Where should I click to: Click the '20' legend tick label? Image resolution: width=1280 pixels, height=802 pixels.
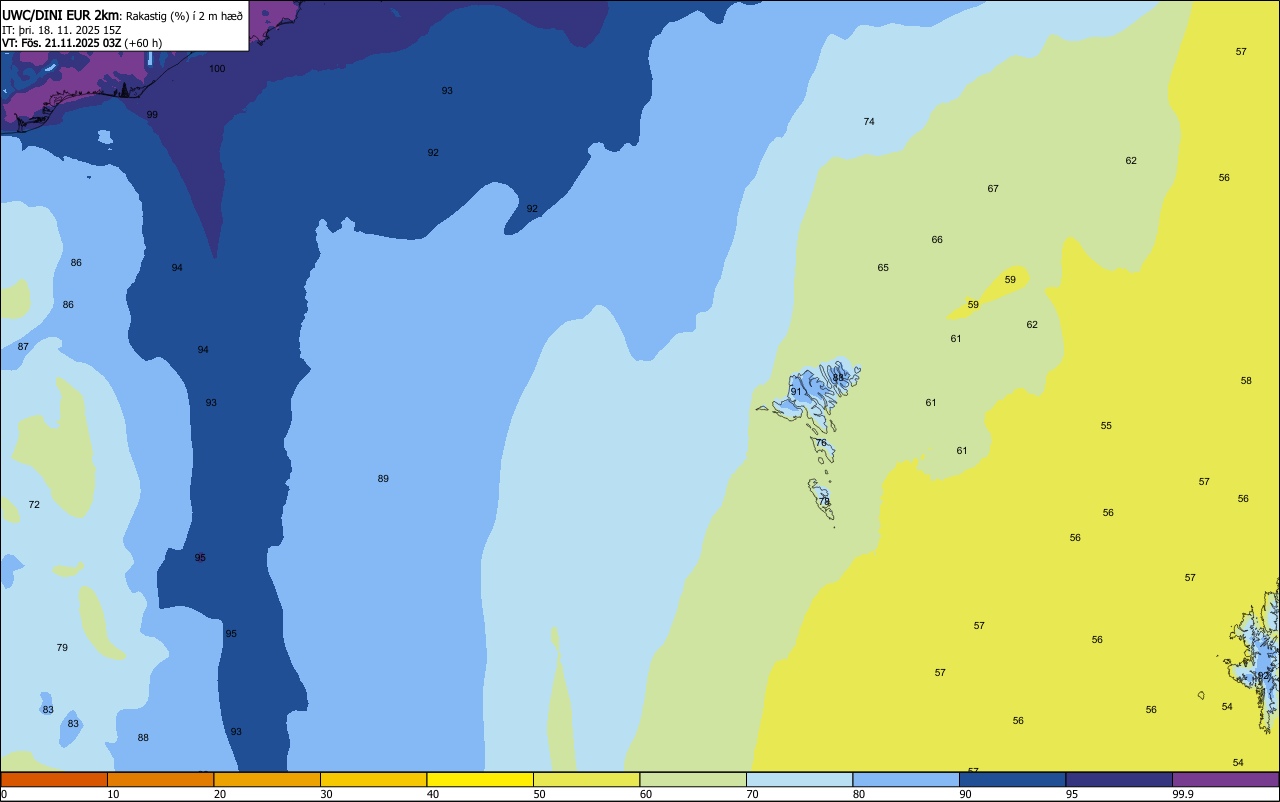point(220,794)
